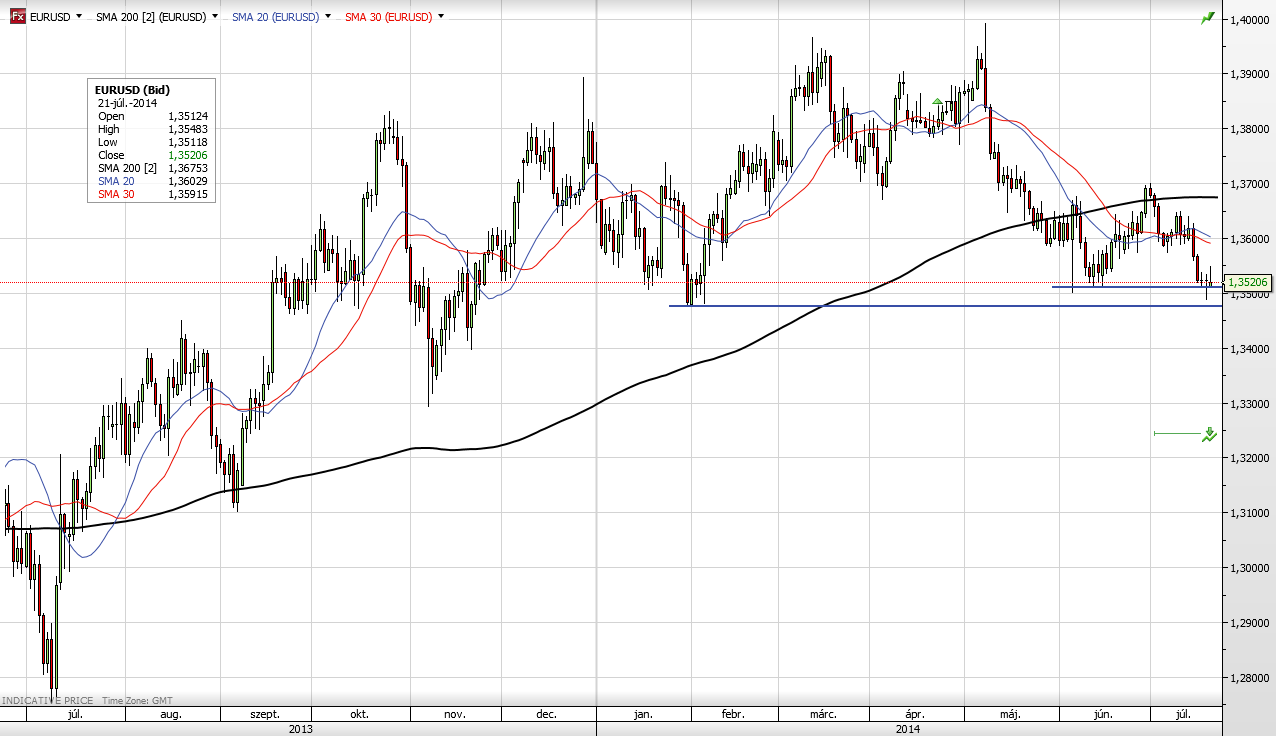This screenshot has width=1276, height=736.
Task: Click the SMA 30 value 1,35915
Action: [188, 194]
